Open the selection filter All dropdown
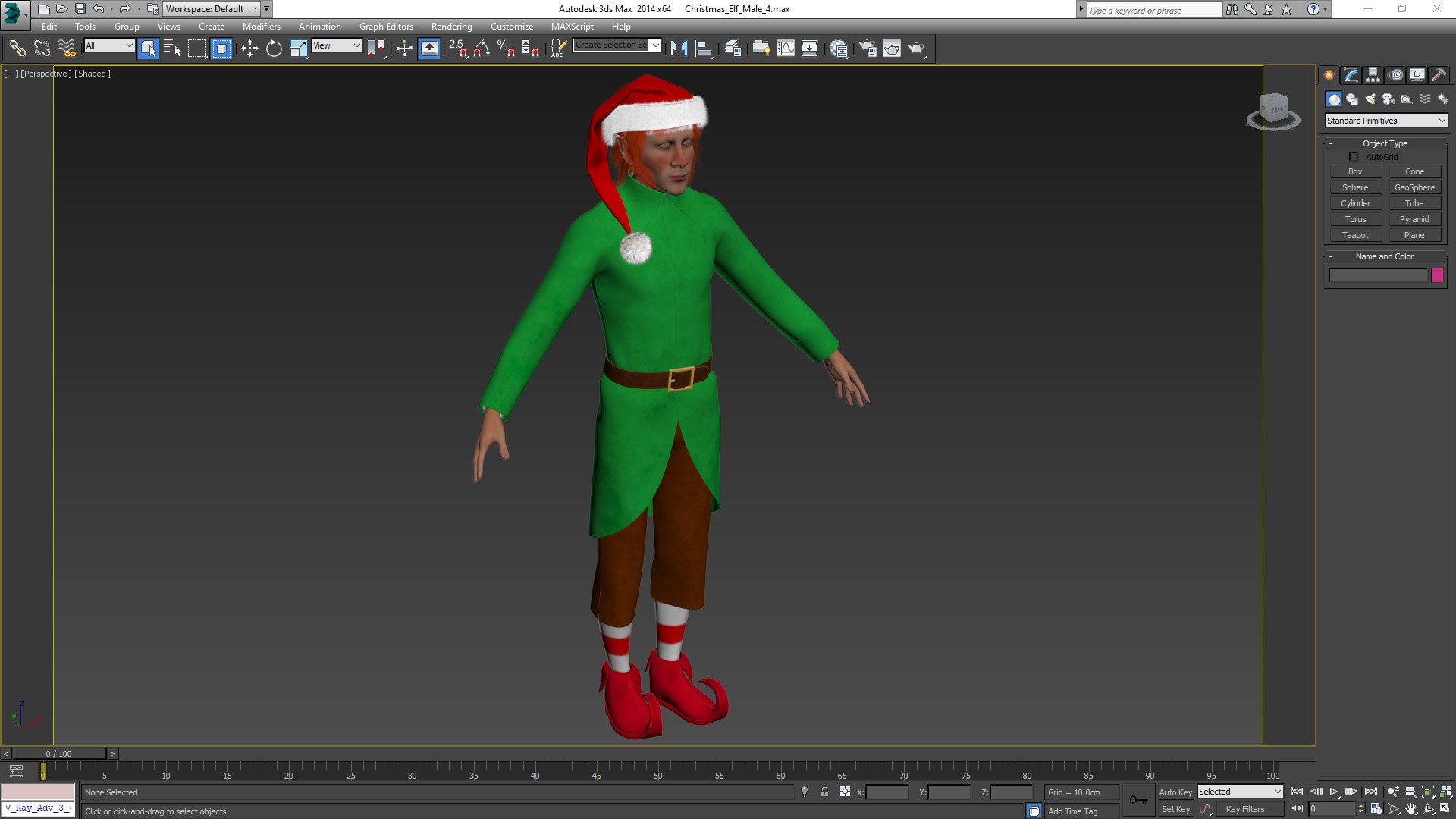Screen dimensions: 1456x819 (109, 45)
